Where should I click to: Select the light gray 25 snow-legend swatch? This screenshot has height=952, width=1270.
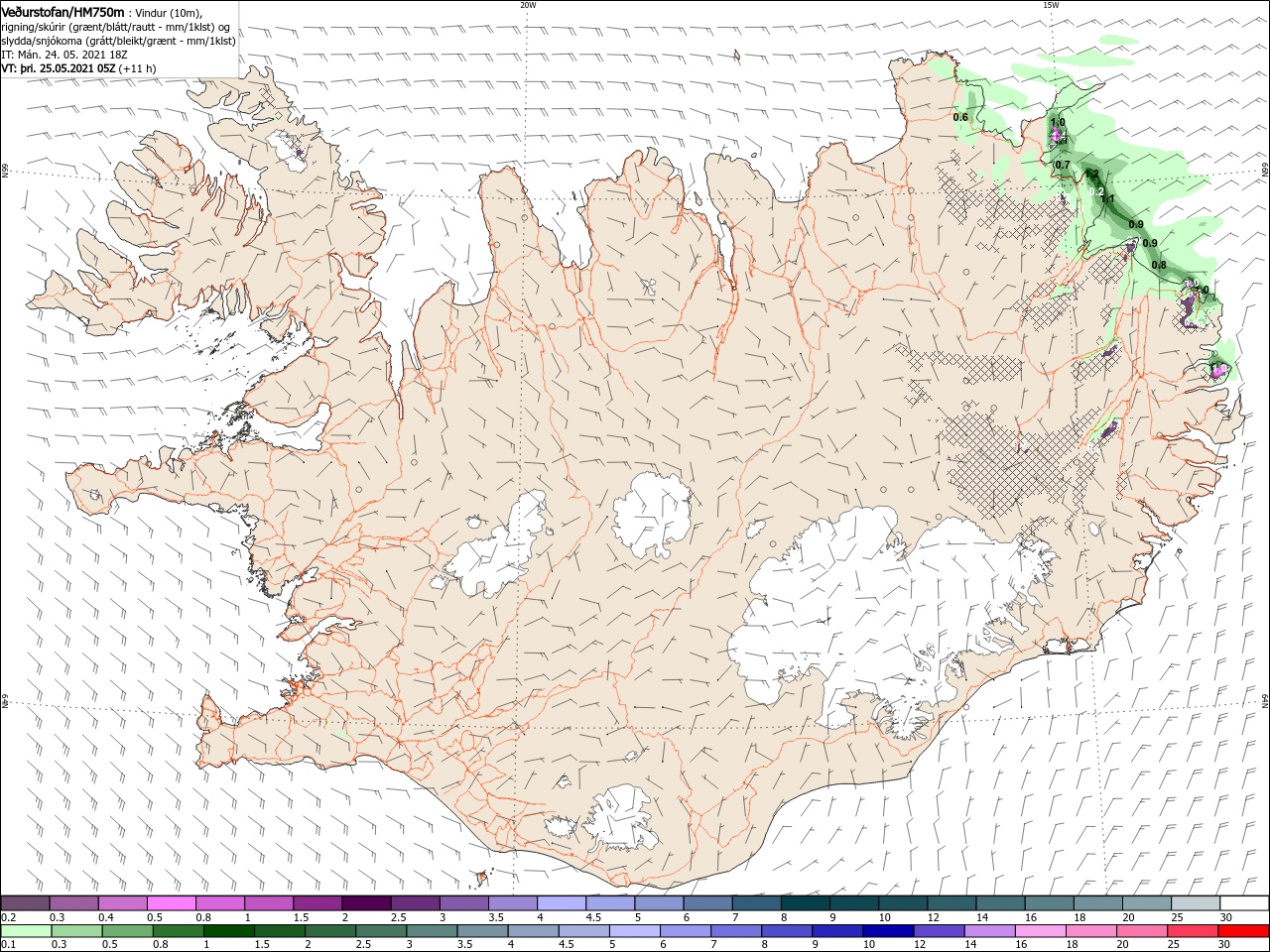tap(1195, 903)
